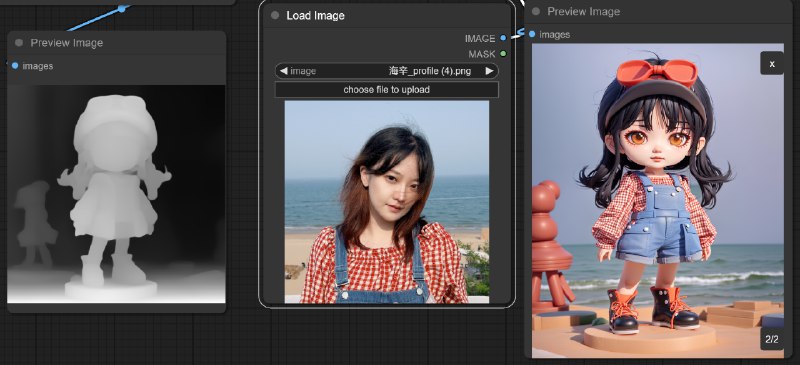Click the MASK output label

point(482,54)
